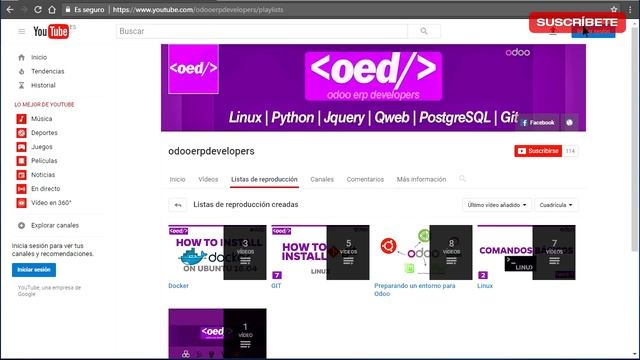640x360 pixels.
Task: Open the browser home page icon
Action: click(52, 9)
